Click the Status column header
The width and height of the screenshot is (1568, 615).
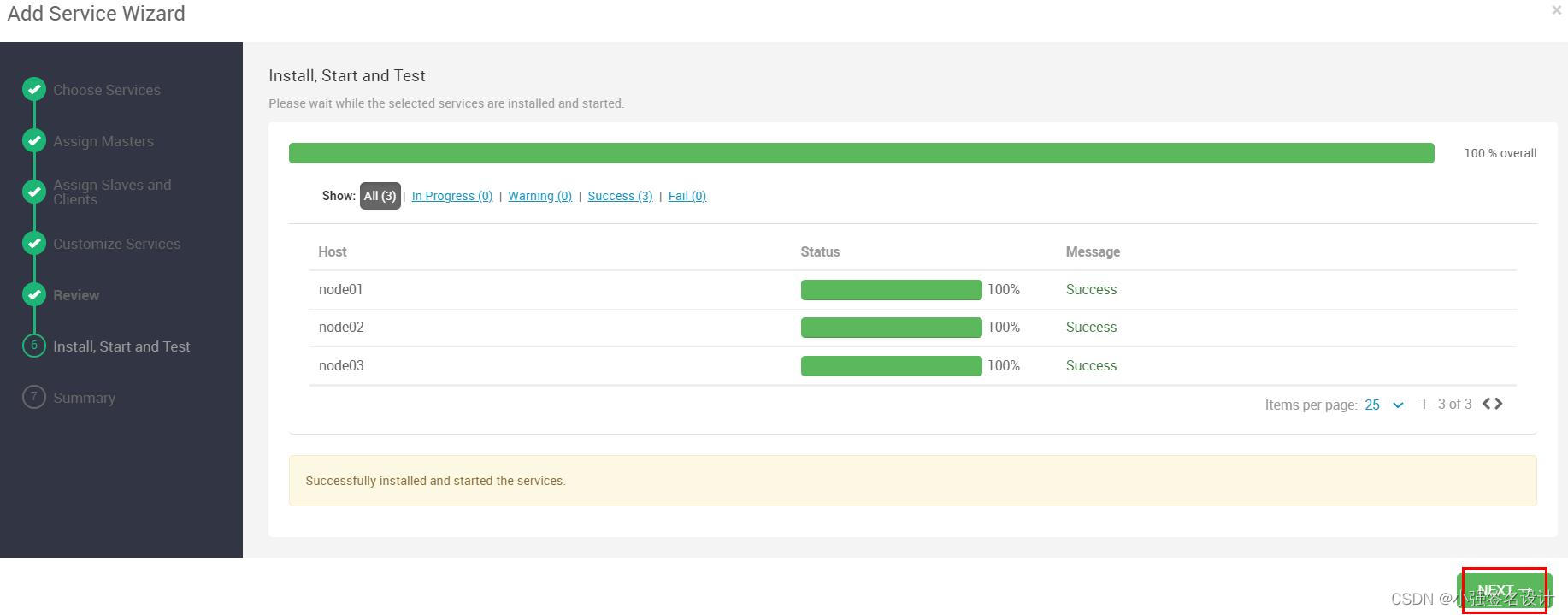click(x=820, y=251)
